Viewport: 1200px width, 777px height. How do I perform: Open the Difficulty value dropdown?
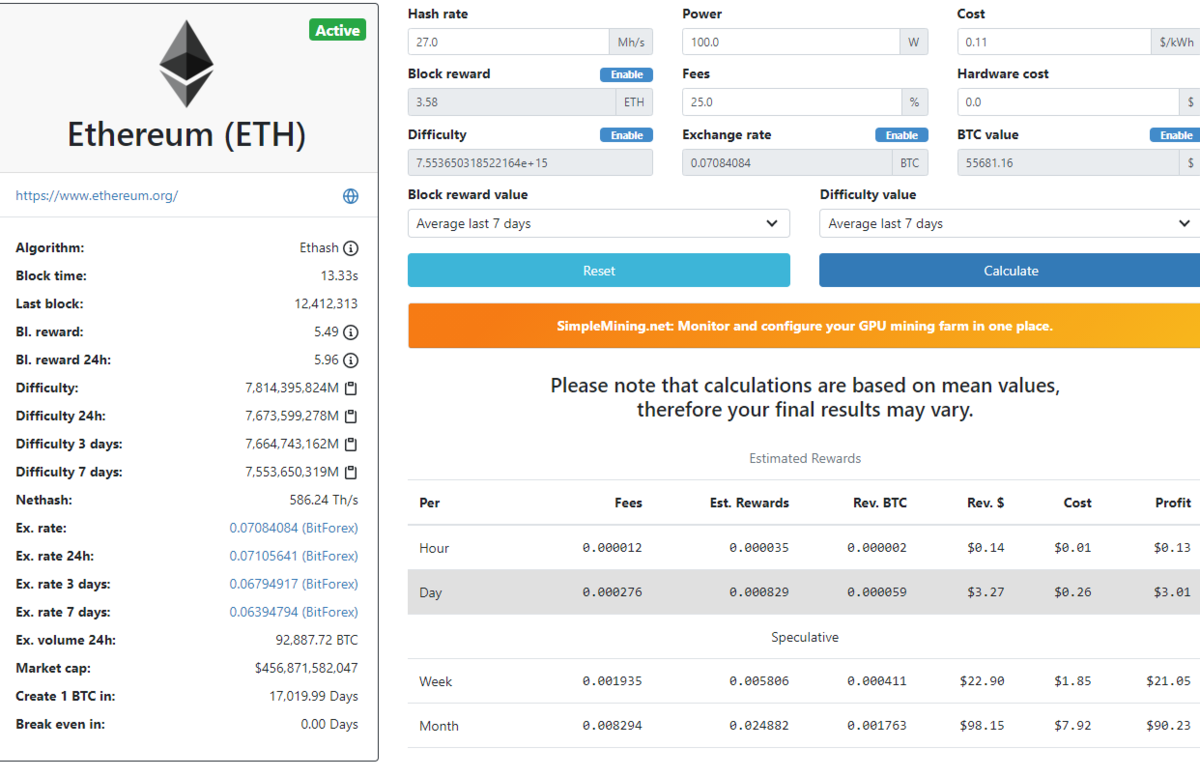[1009, 223]
